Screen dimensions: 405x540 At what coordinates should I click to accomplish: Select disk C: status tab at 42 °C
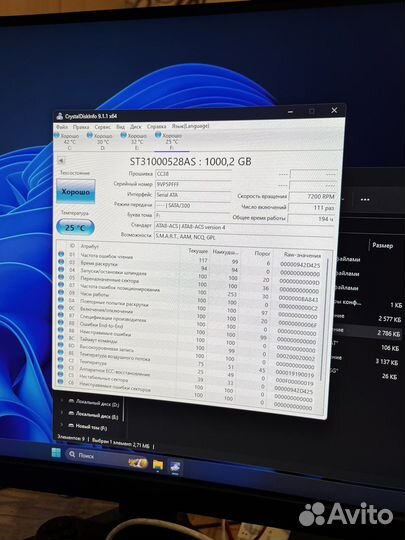[x=67, y=141]
